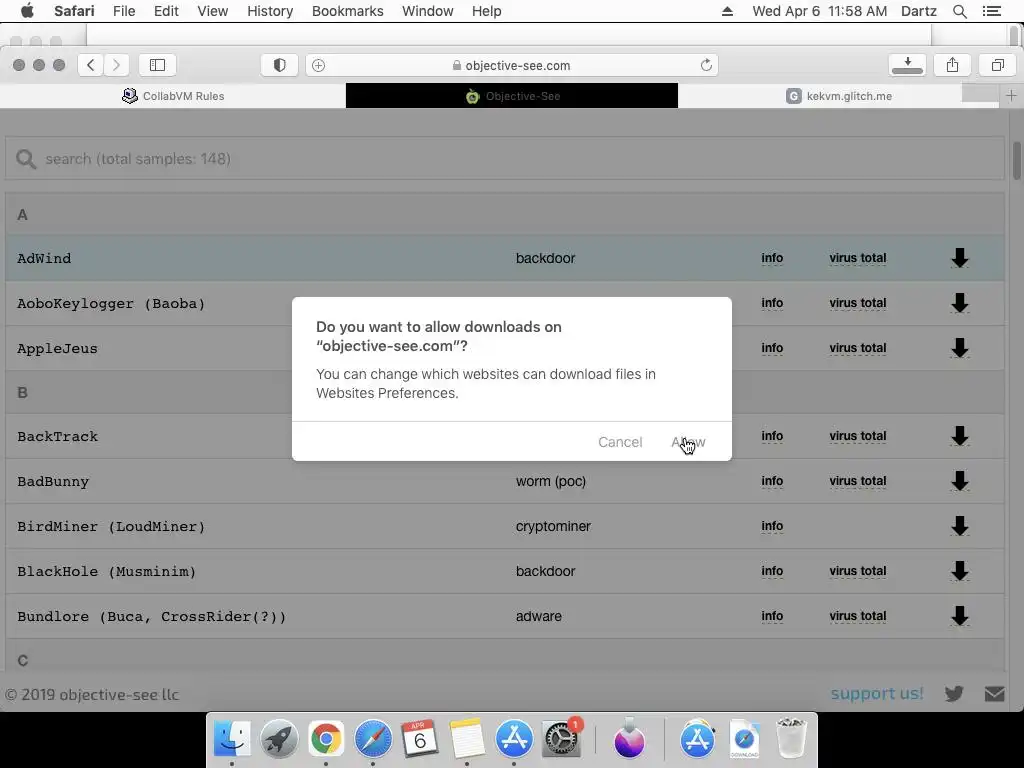Open info link for BadBunny
The image size is (1024, 768).
772,481
